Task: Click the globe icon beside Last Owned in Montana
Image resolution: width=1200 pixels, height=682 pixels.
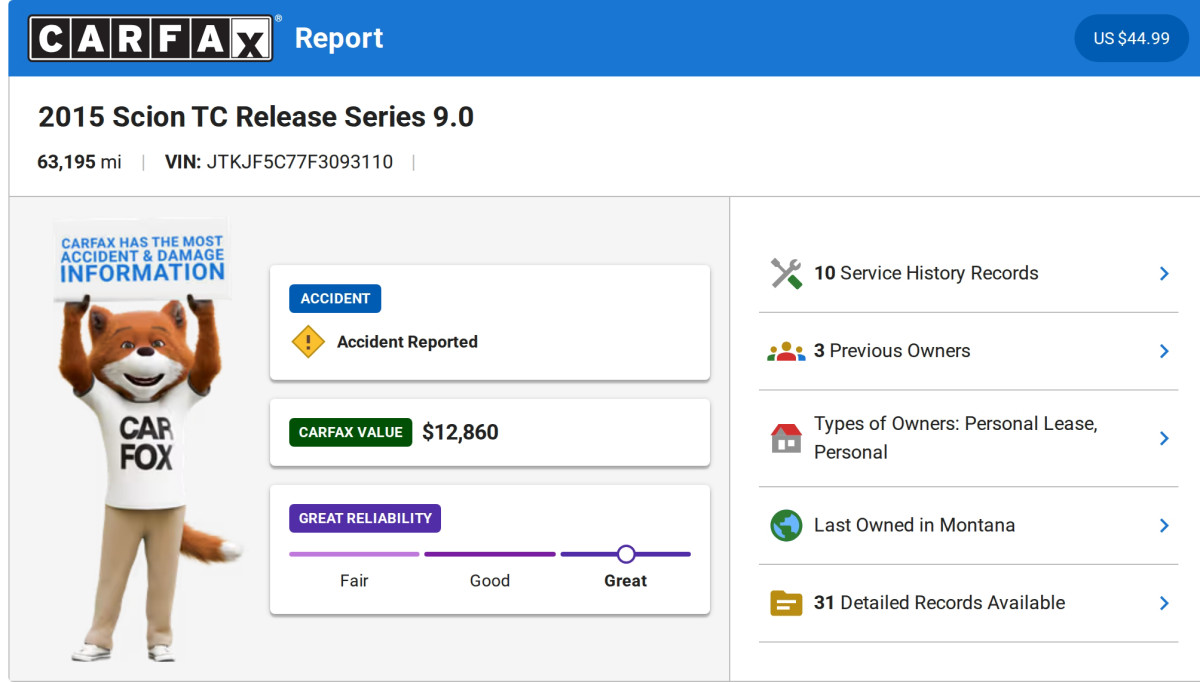Action: 786,525
